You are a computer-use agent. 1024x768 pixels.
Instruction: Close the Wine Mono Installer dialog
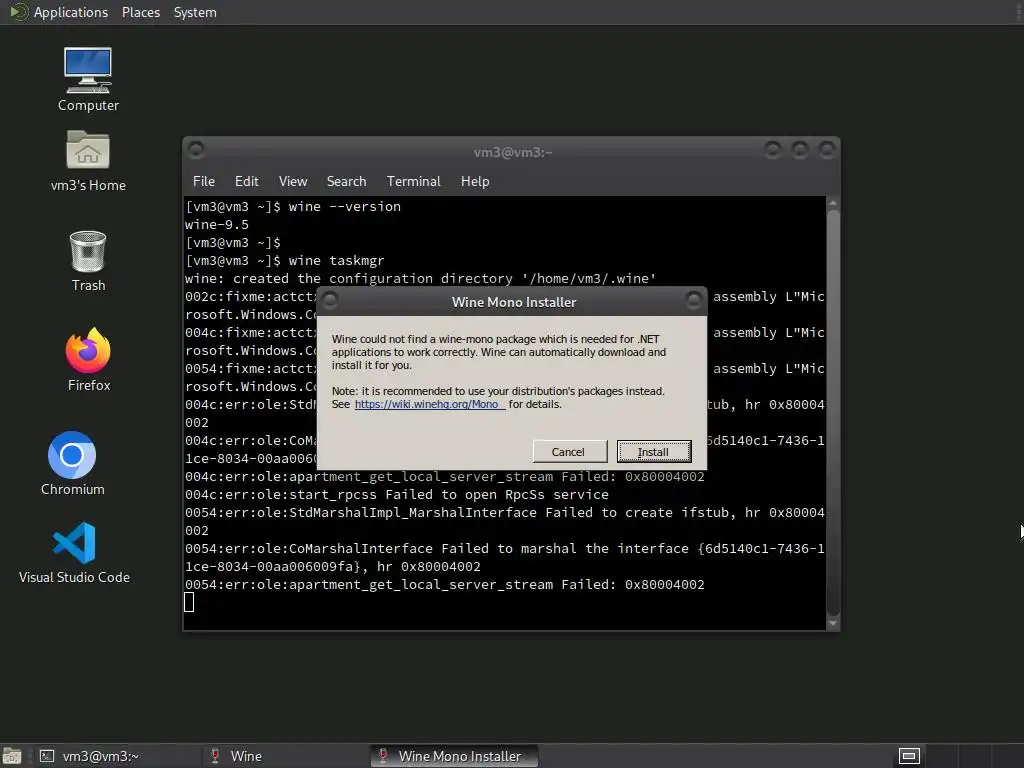(694, 300)
